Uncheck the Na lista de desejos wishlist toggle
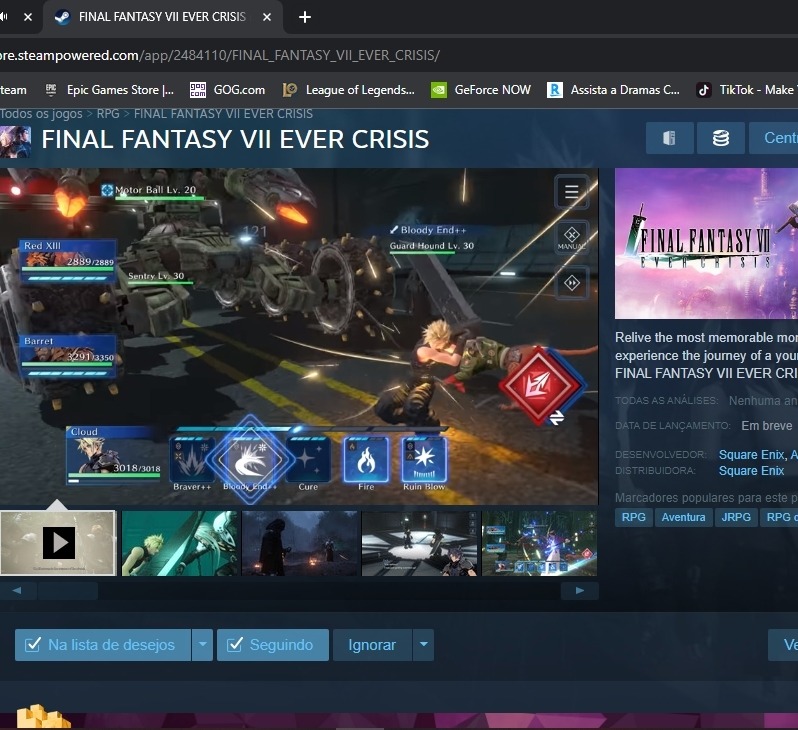The height and width of the screenshot is (730, 798). click(101, 645)
